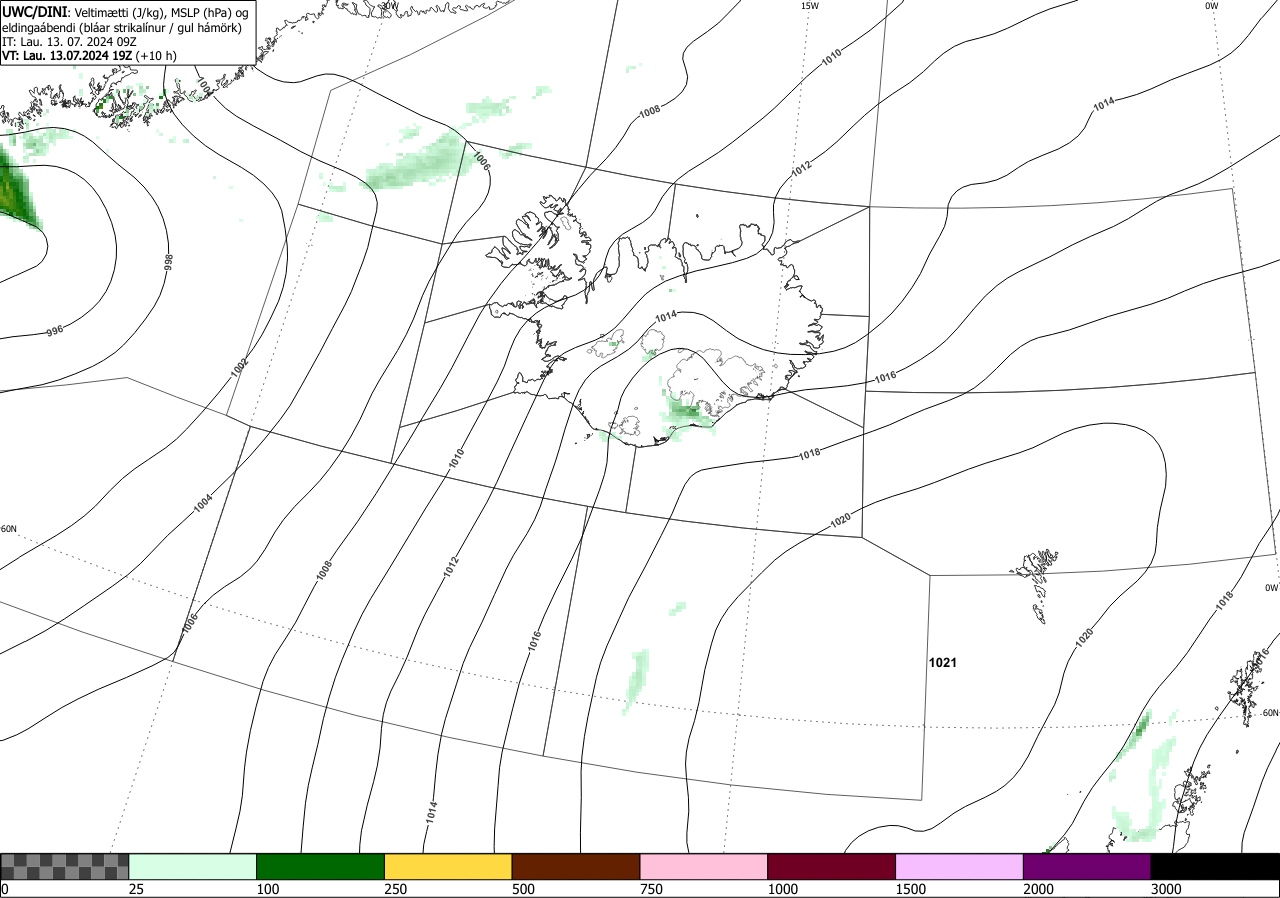
Task: Select the light mint 25–100 legend swatch
Action: click(x=193, y=866)
